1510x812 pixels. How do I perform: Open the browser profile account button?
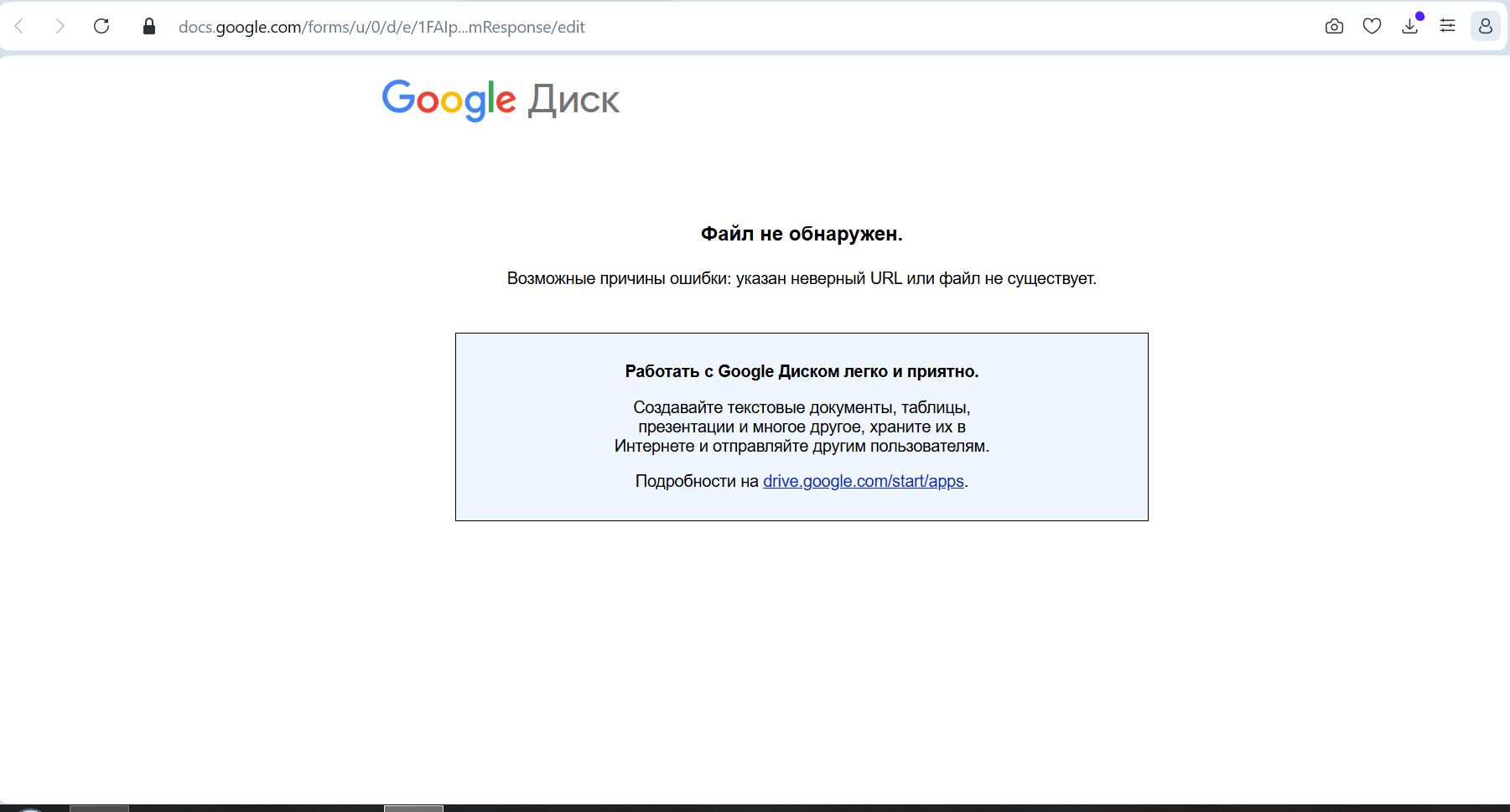[1485, 27]
